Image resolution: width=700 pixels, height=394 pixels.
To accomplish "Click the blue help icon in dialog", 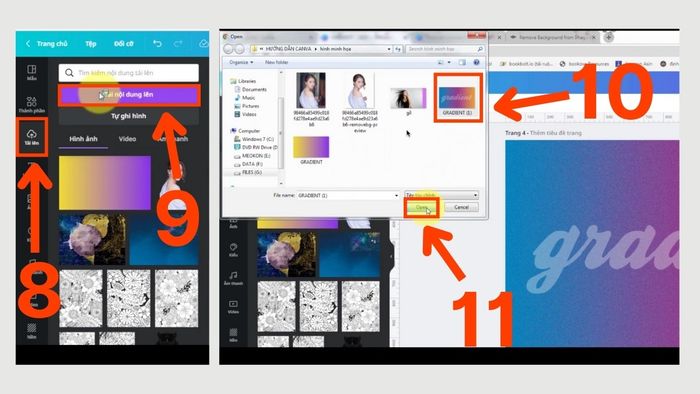I will tap(476, 62).
